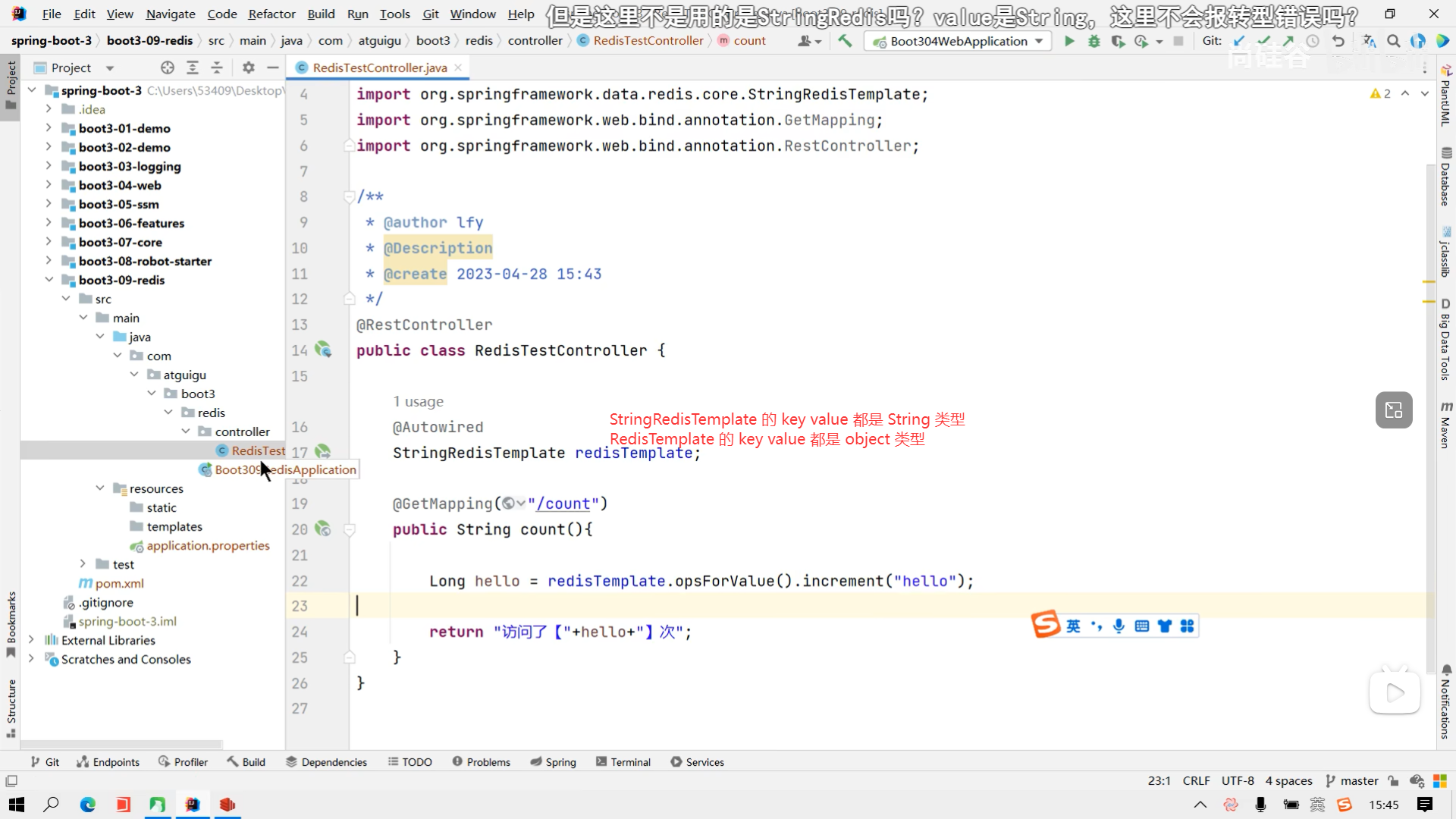Click the /count URL link

[x=563, y=504]
